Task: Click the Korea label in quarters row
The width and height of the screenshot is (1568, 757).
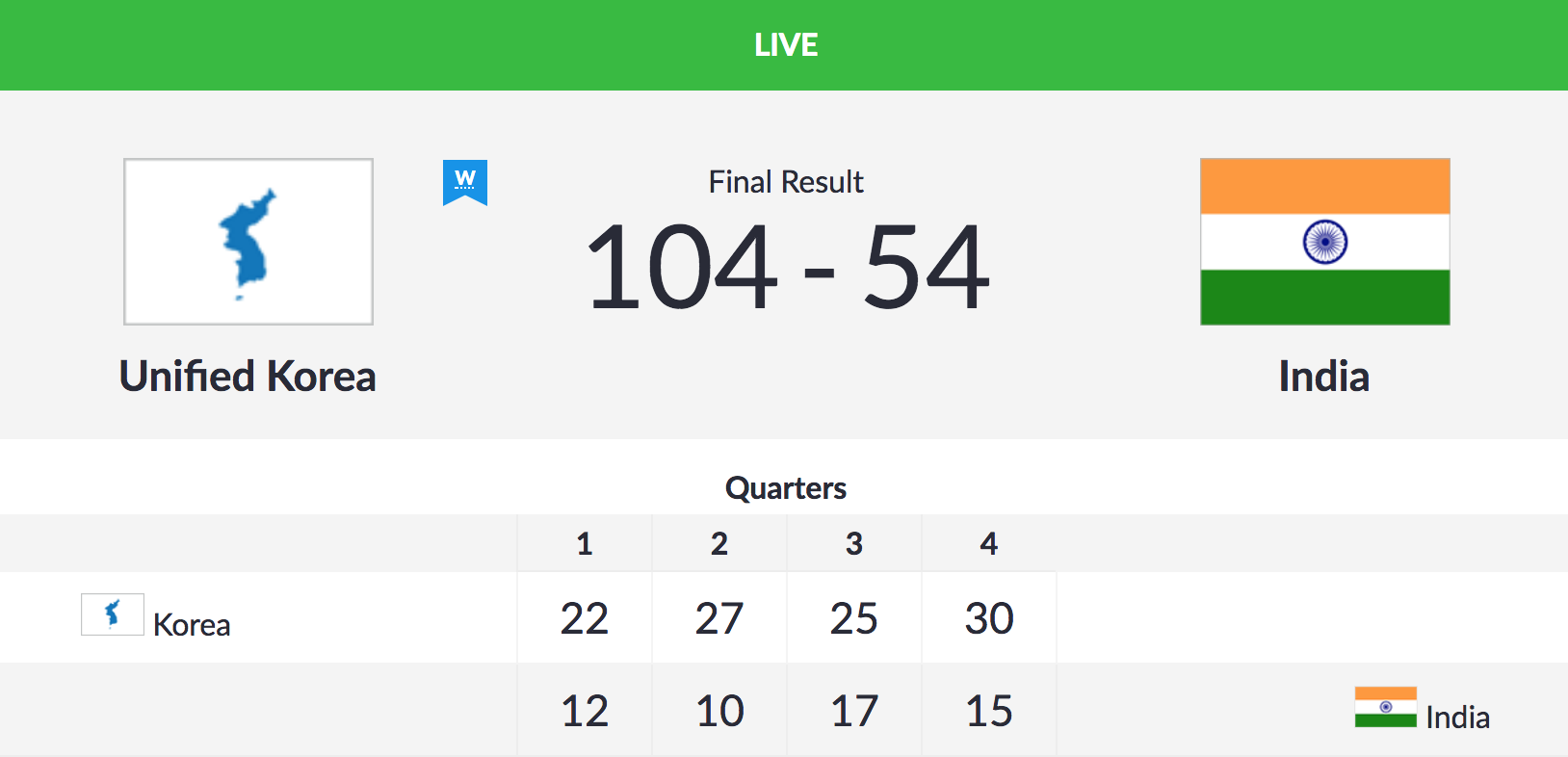Action: pyautogui.click(x=192, y=625)
